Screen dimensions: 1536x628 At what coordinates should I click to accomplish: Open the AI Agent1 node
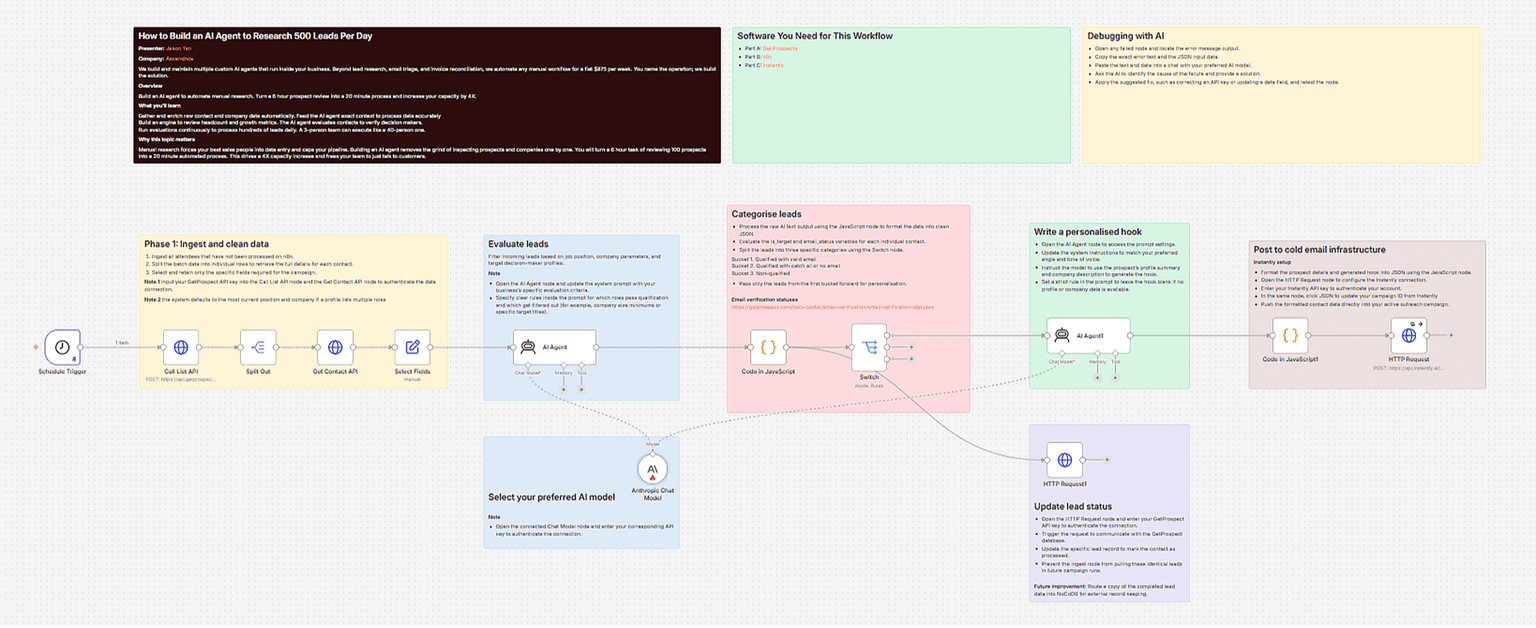(1089, 336)
